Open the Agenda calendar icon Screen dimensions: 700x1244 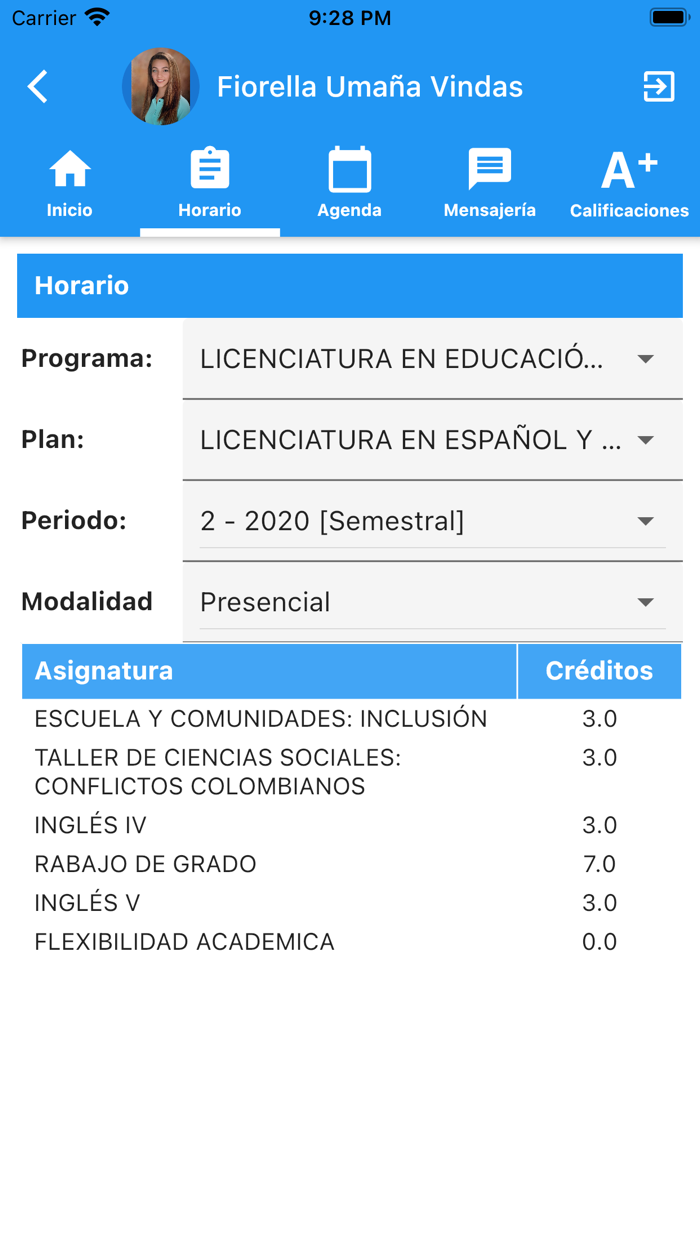(350, 170)
